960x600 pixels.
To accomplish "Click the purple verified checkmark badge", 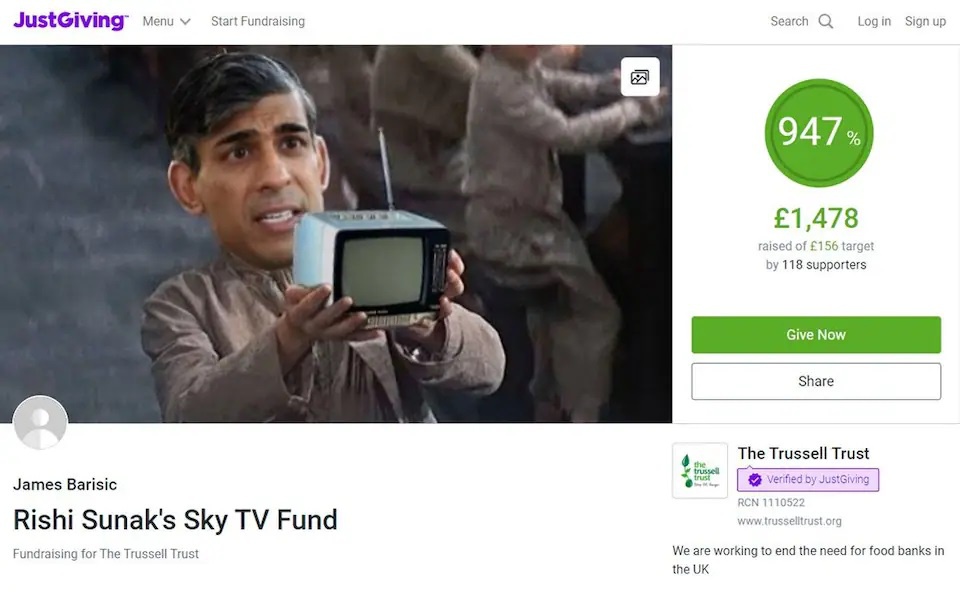I will (754, 479).
